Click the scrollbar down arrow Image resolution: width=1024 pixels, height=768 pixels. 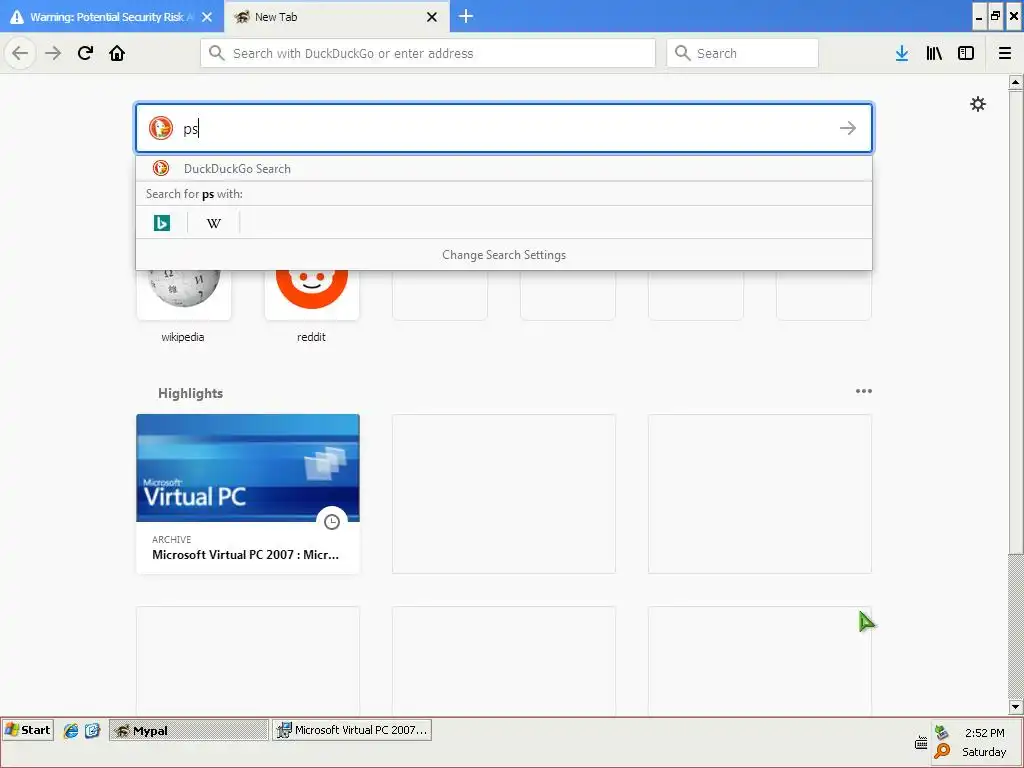pos(1015,707)
